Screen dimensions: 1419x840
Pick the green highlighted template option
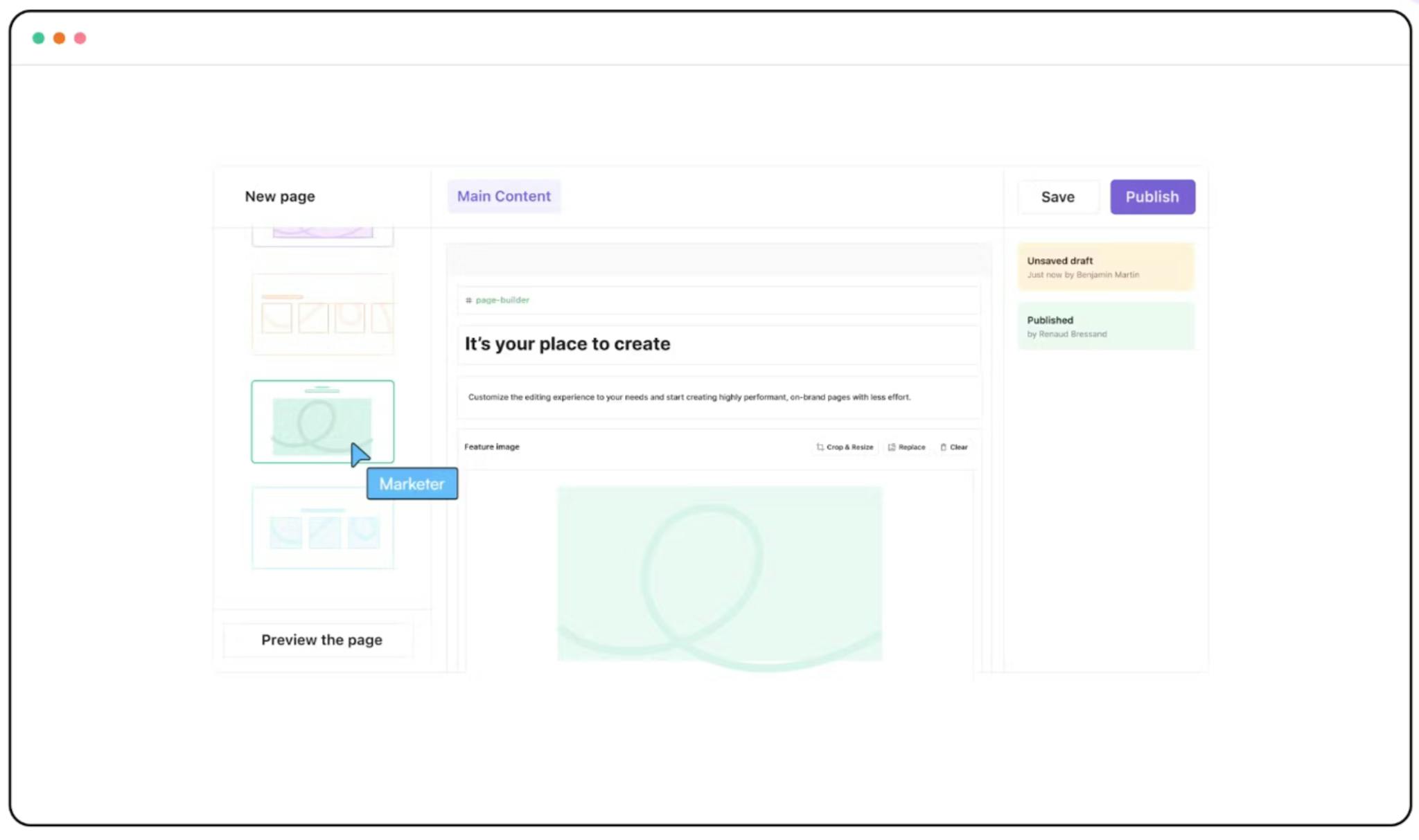(322, 421)
